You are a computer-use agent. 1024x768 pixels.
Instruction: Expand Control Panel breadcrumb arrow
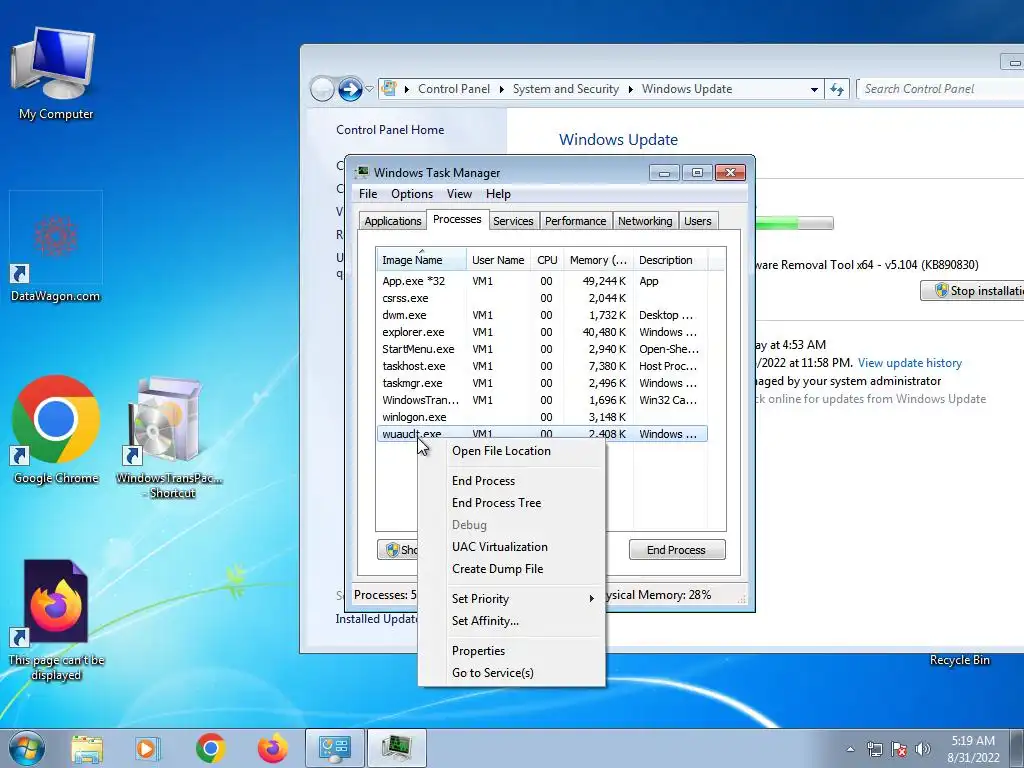coord(502,89)
